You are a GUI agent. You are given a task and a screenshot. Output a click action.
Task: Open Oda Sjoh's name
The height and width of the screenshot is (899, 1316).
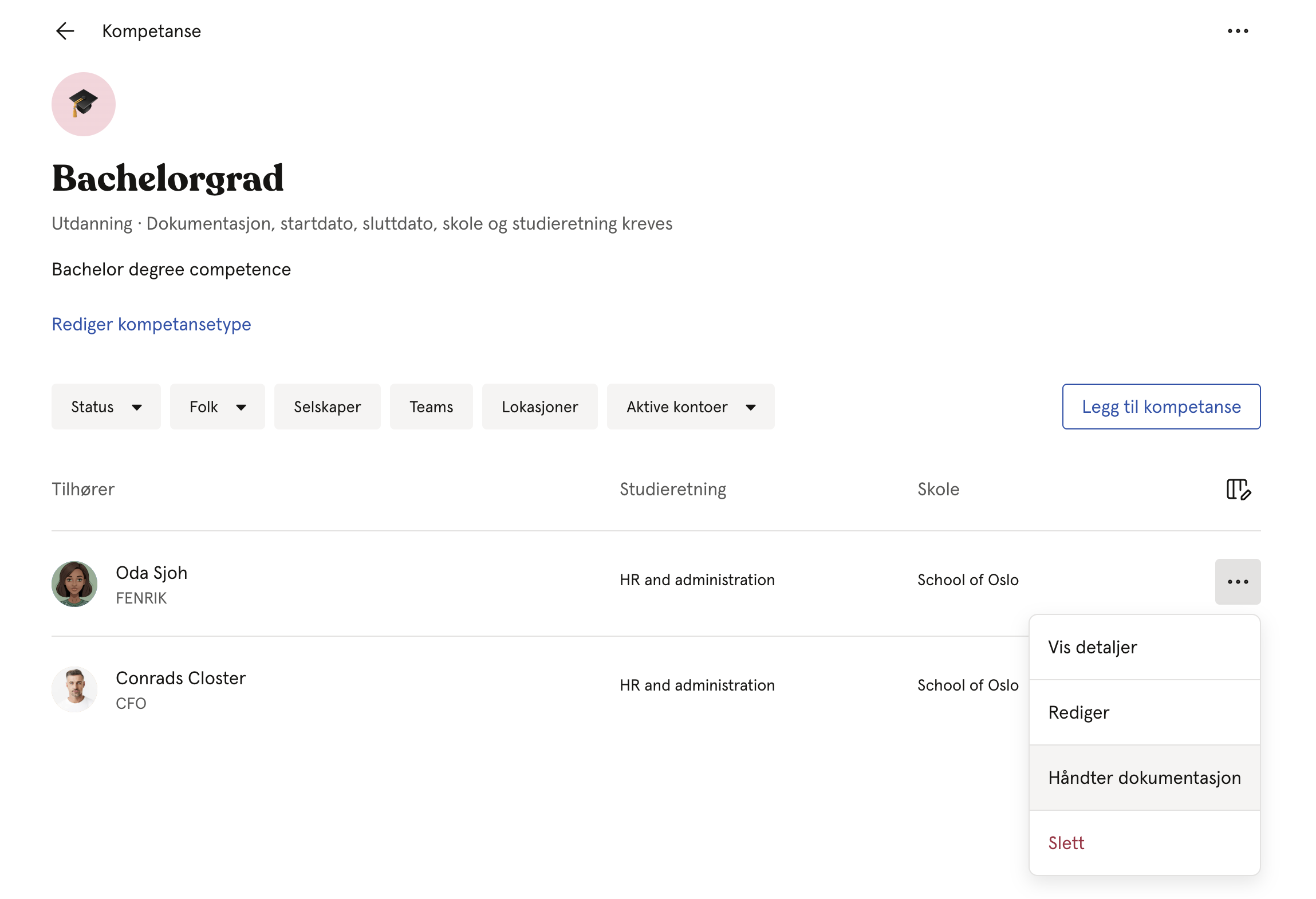click(x=152, y=573)
